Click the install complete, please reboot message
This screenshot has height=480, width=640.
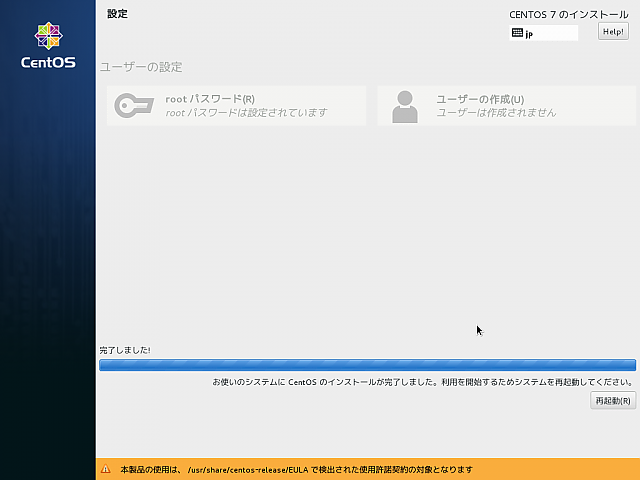[422, 382]
